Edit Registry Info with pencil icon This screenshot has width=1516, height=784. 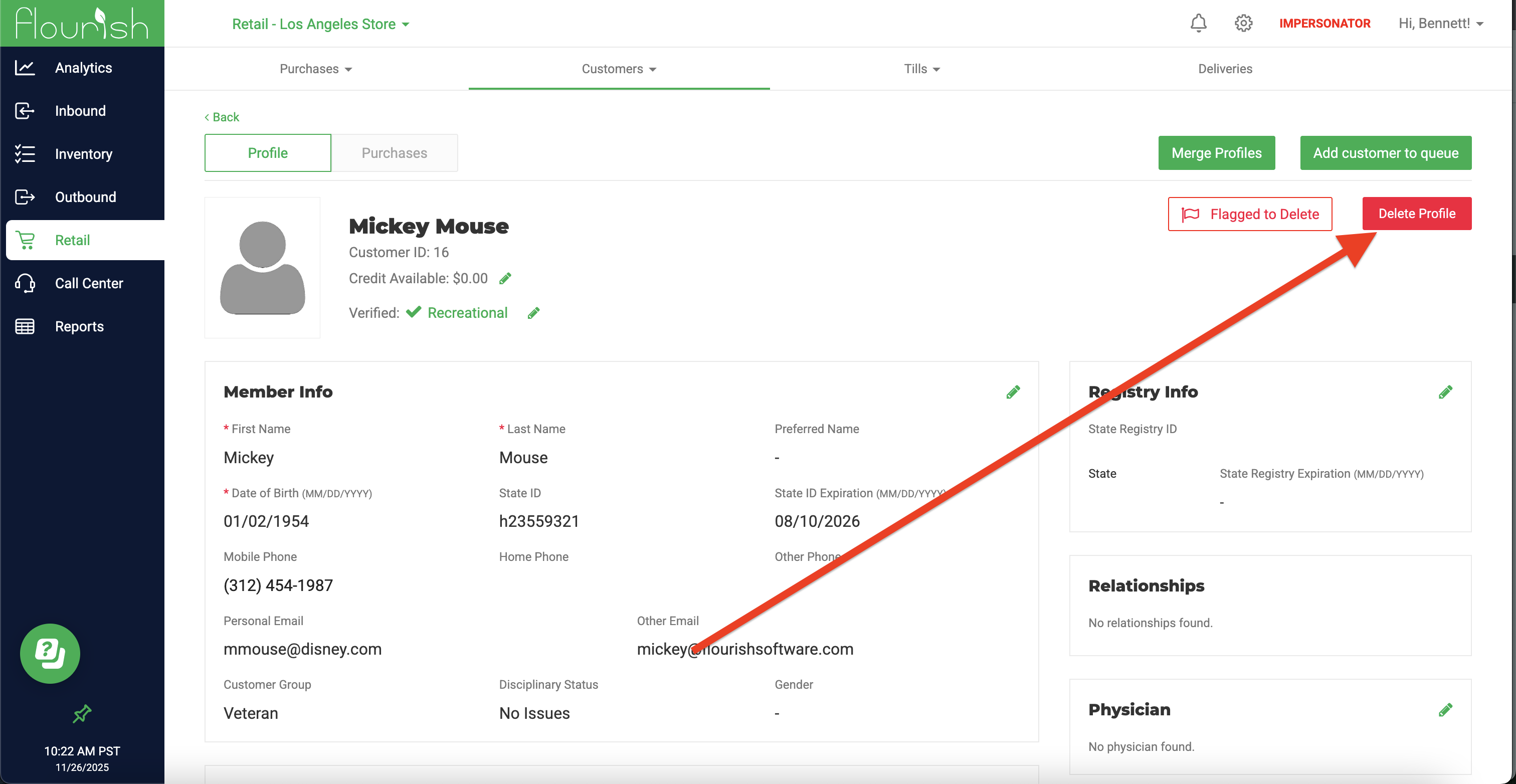click(1445, 392)
